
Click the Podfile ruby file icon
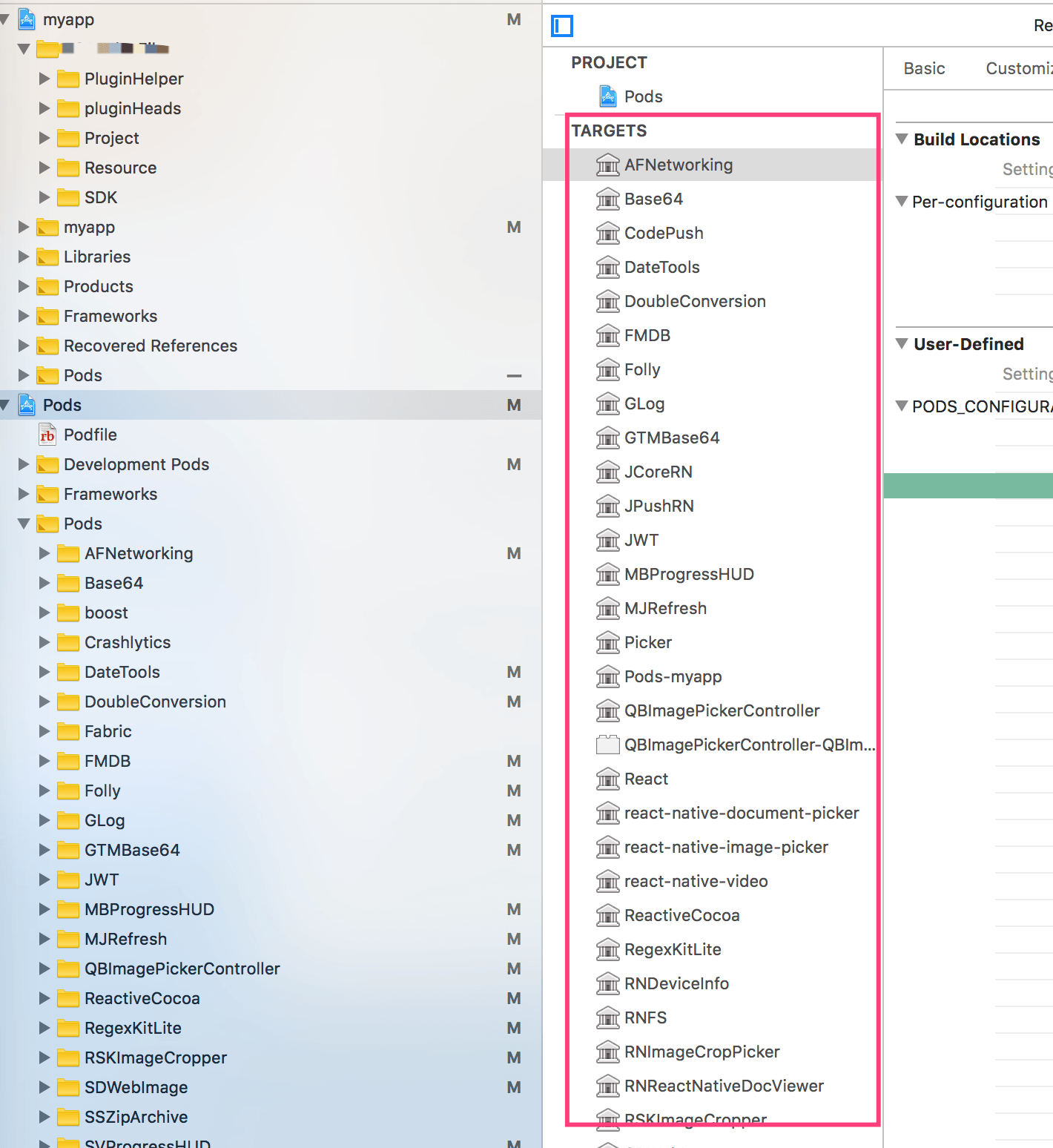pyautogui.click(x=47, y=435)
